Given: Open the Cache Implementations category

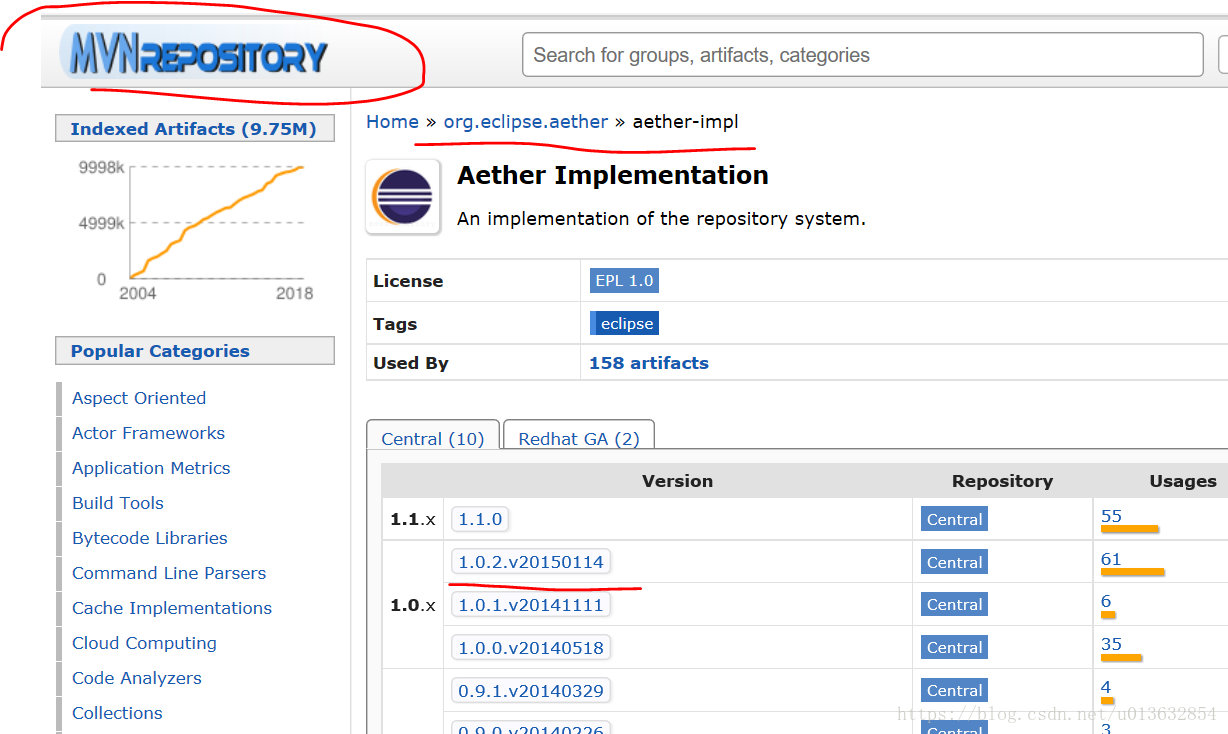Looking at the screenshot, I should tap(172, 608).
